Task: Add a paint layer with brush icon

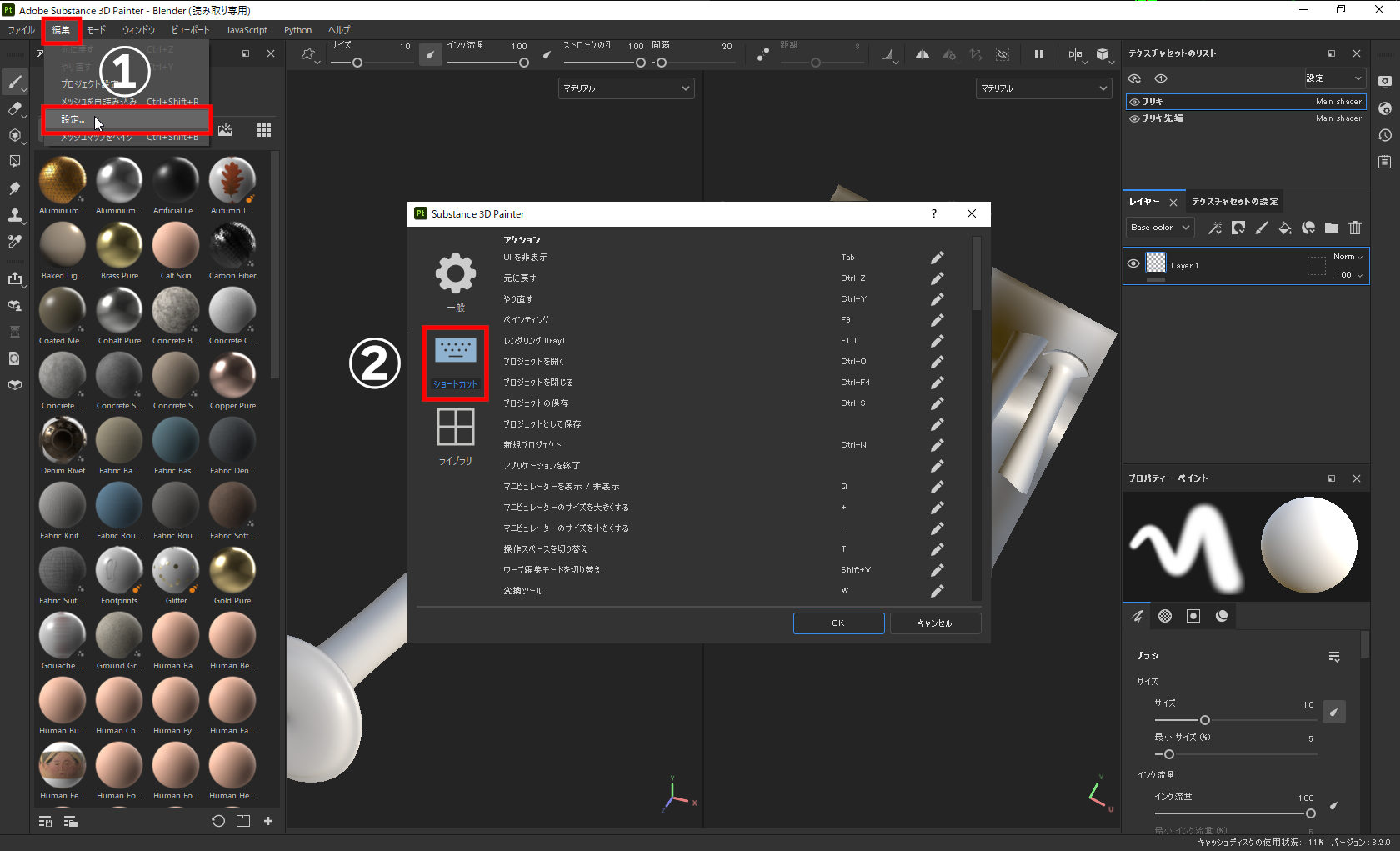Action: (1262, 228)
